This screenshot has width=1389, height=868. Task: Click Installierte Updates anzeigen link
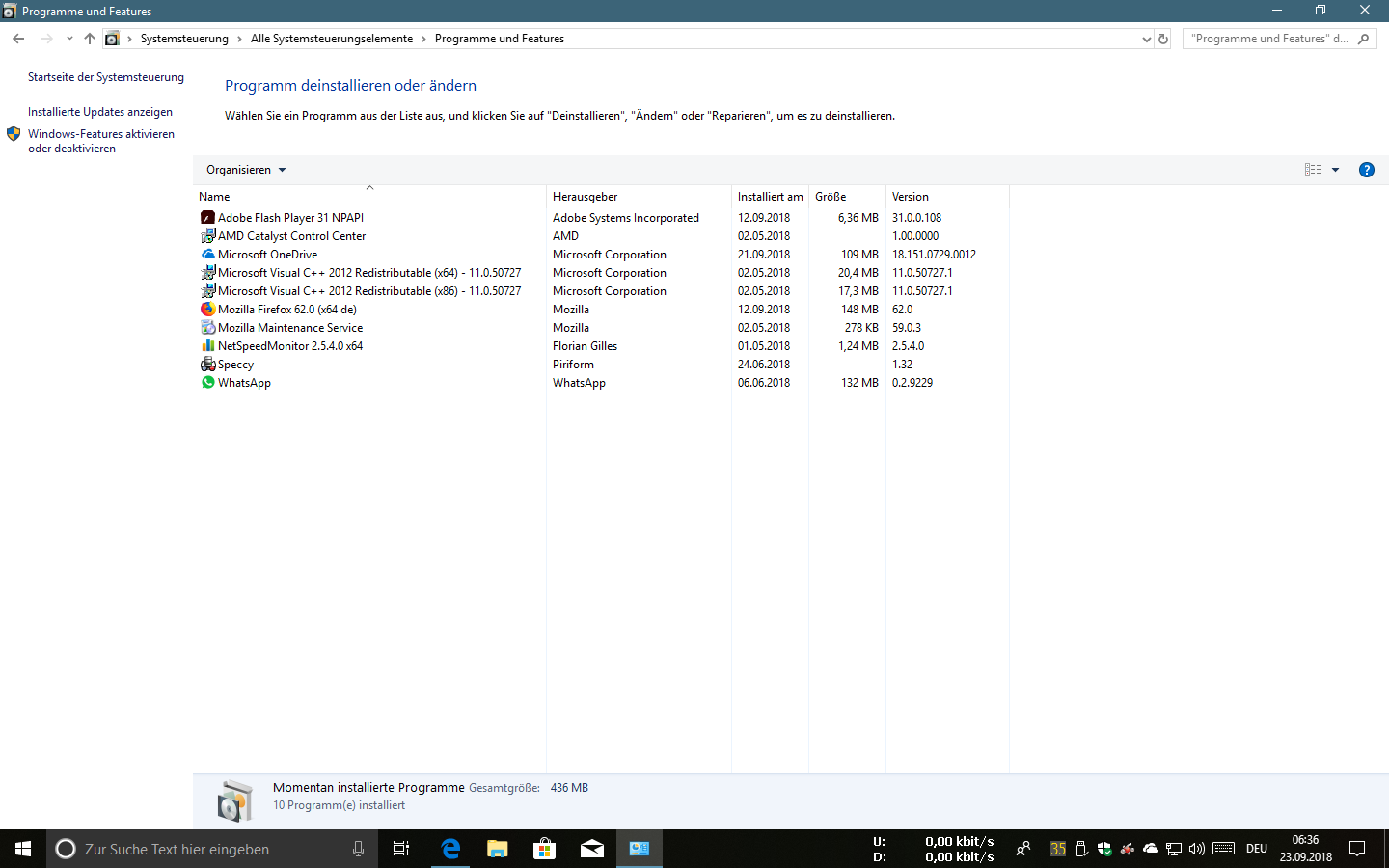100,112
